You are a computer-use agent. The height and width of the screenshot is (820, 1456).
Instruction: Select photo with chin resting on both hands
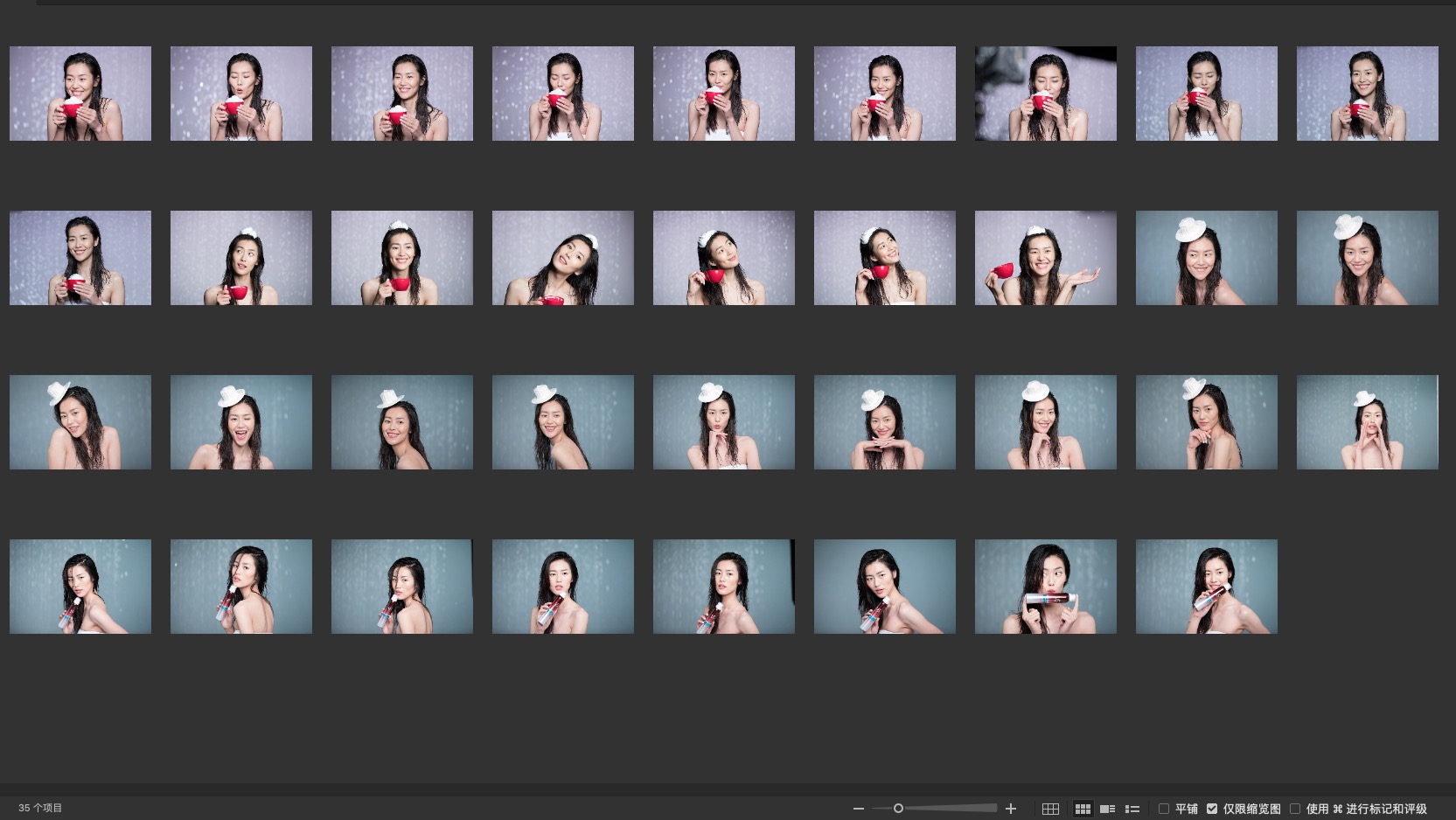click(884, 422)
